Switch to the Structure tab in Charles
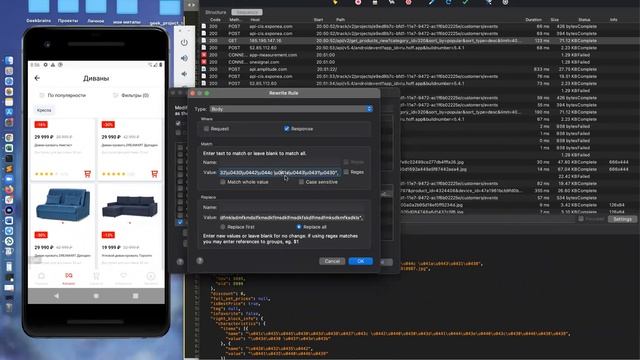640x360 pixels. click(216, 12)
